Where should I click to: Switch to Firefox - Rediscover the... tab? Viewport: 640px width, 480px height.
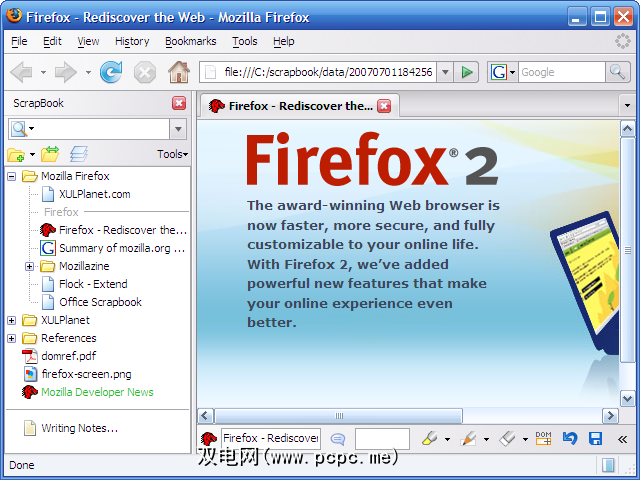point(300,106)
